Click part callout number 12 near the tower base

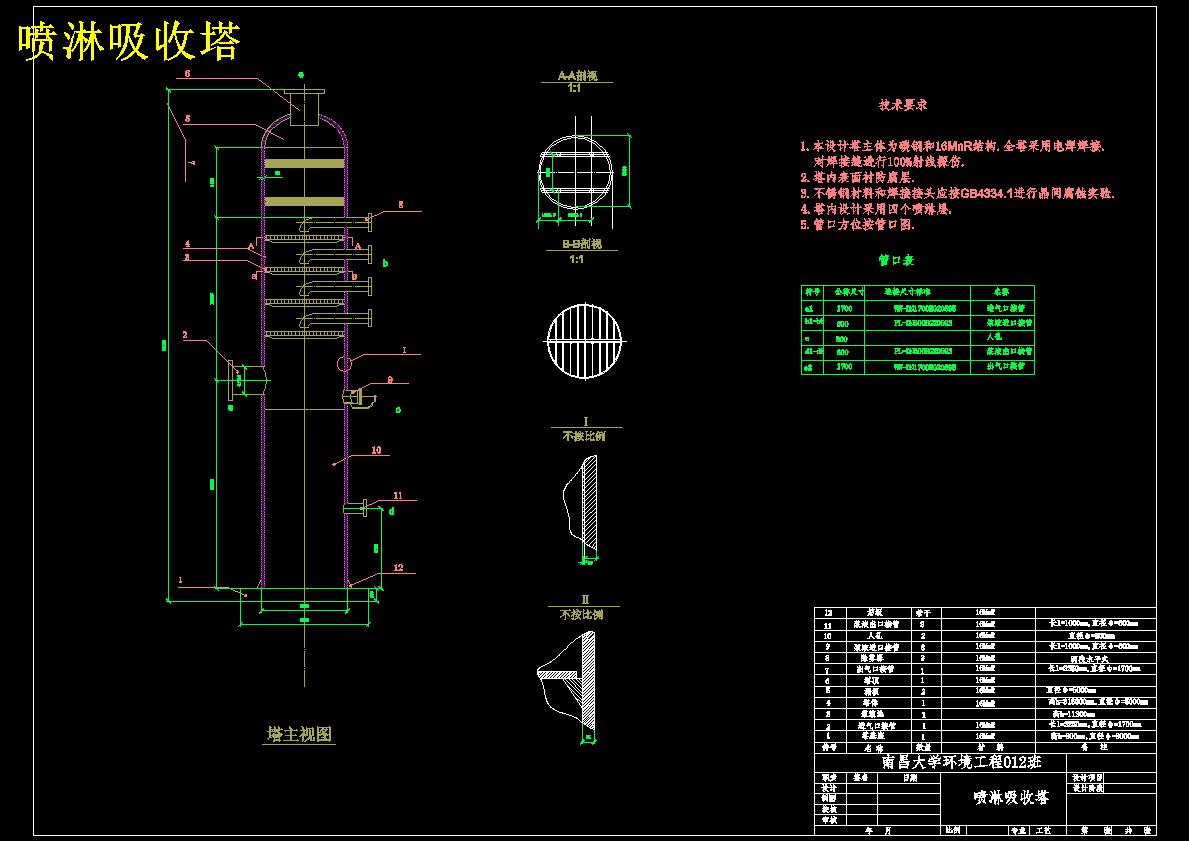click(398, 568)
